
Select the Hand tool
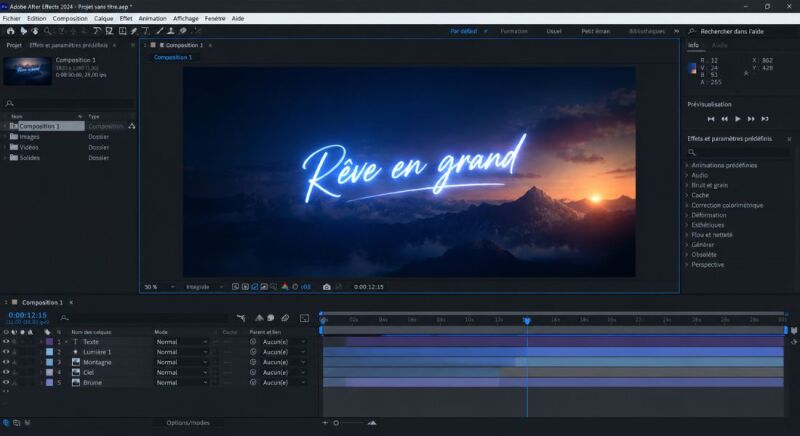point(35,31)
